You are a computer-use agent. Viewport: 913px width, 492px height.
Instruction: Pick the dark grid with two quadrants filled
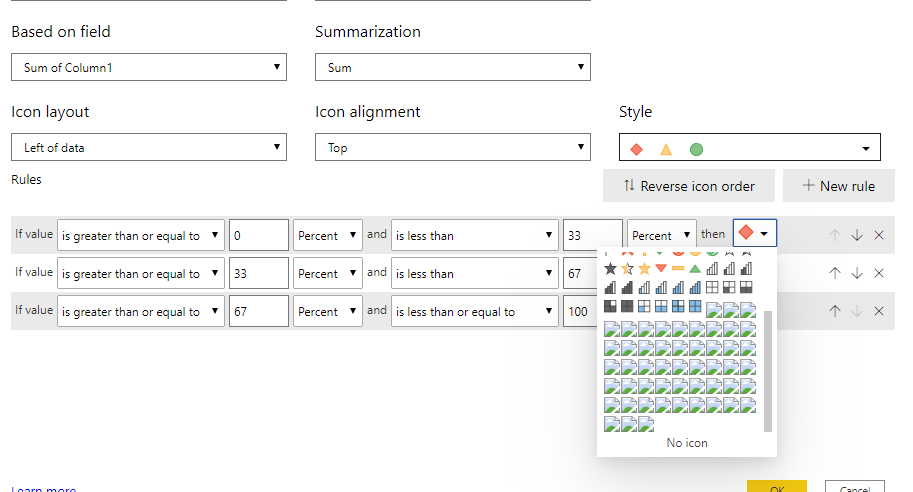coord(746,287)
